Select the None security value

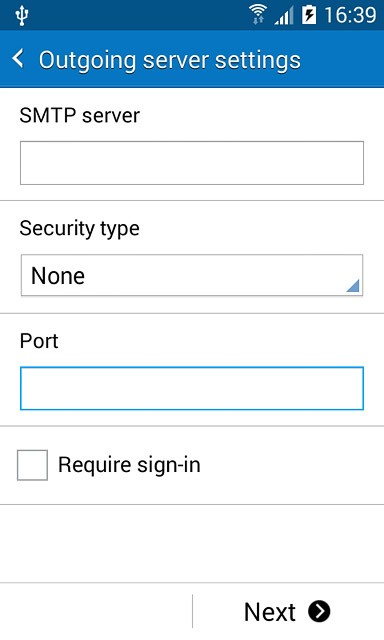[x=58, y=276]
